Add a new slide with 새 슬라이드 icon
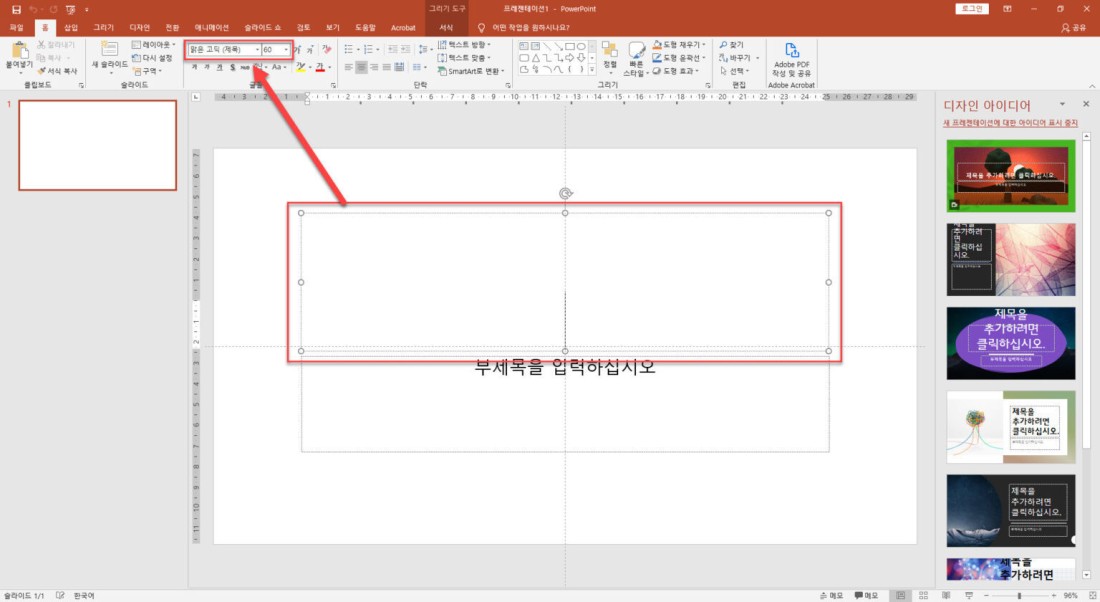The width and height of the screenshot is (1100, 602). click(109, 49)
